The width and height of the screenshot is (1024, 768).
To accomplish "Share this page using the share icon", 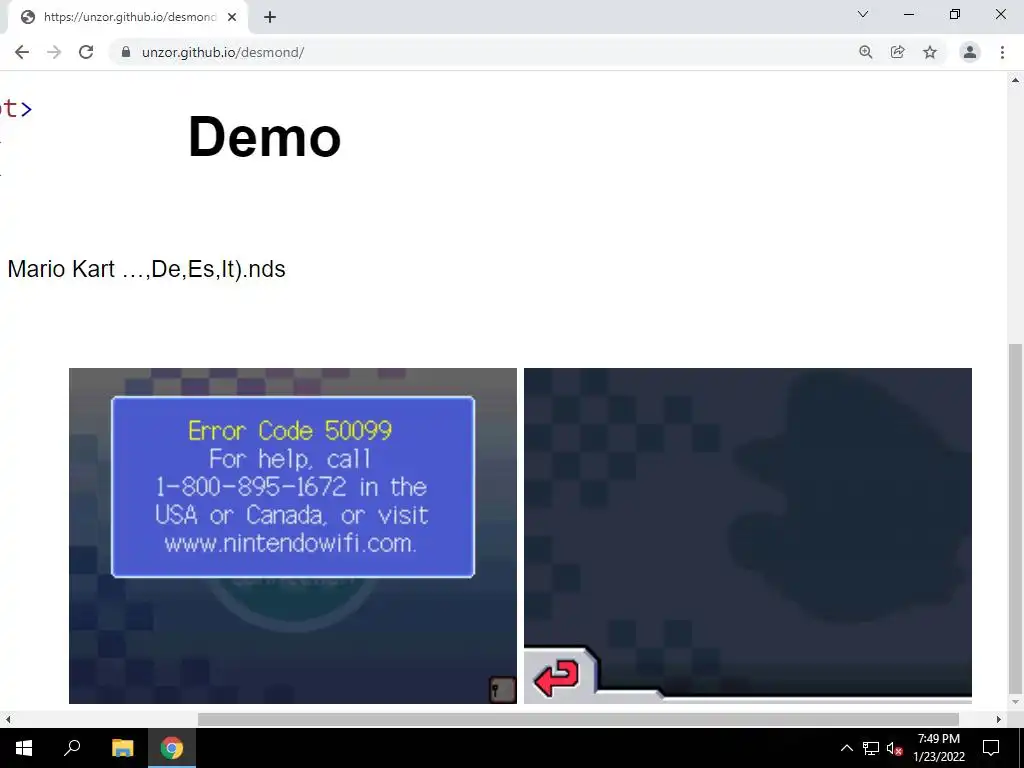I will coord(898,52).
